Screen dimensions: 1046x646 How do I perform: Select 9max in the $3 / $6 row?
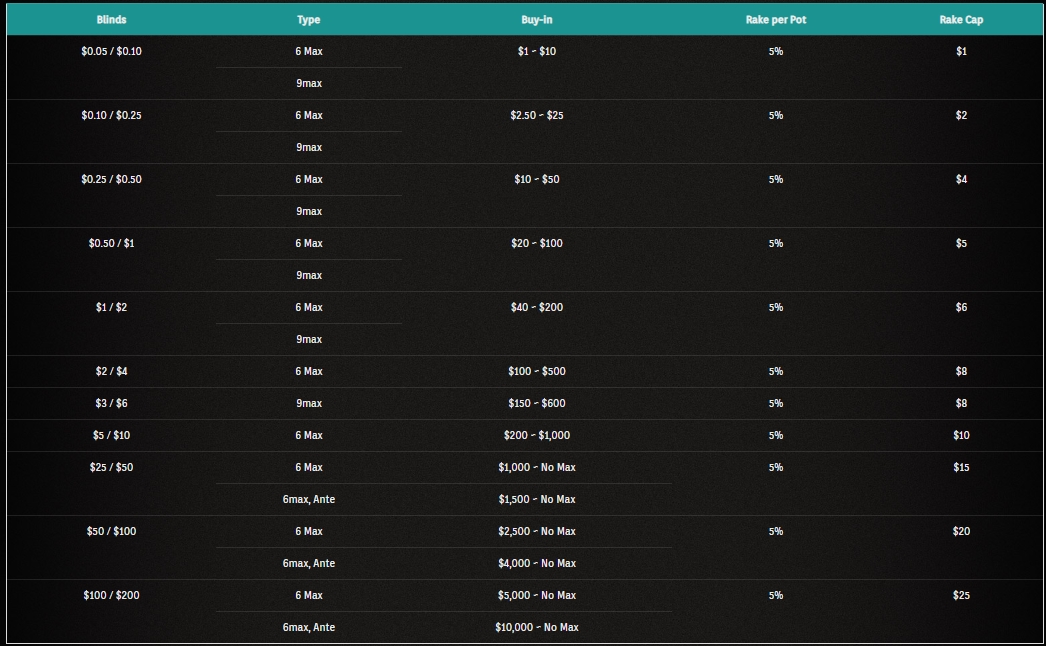(x=309, y=404)
